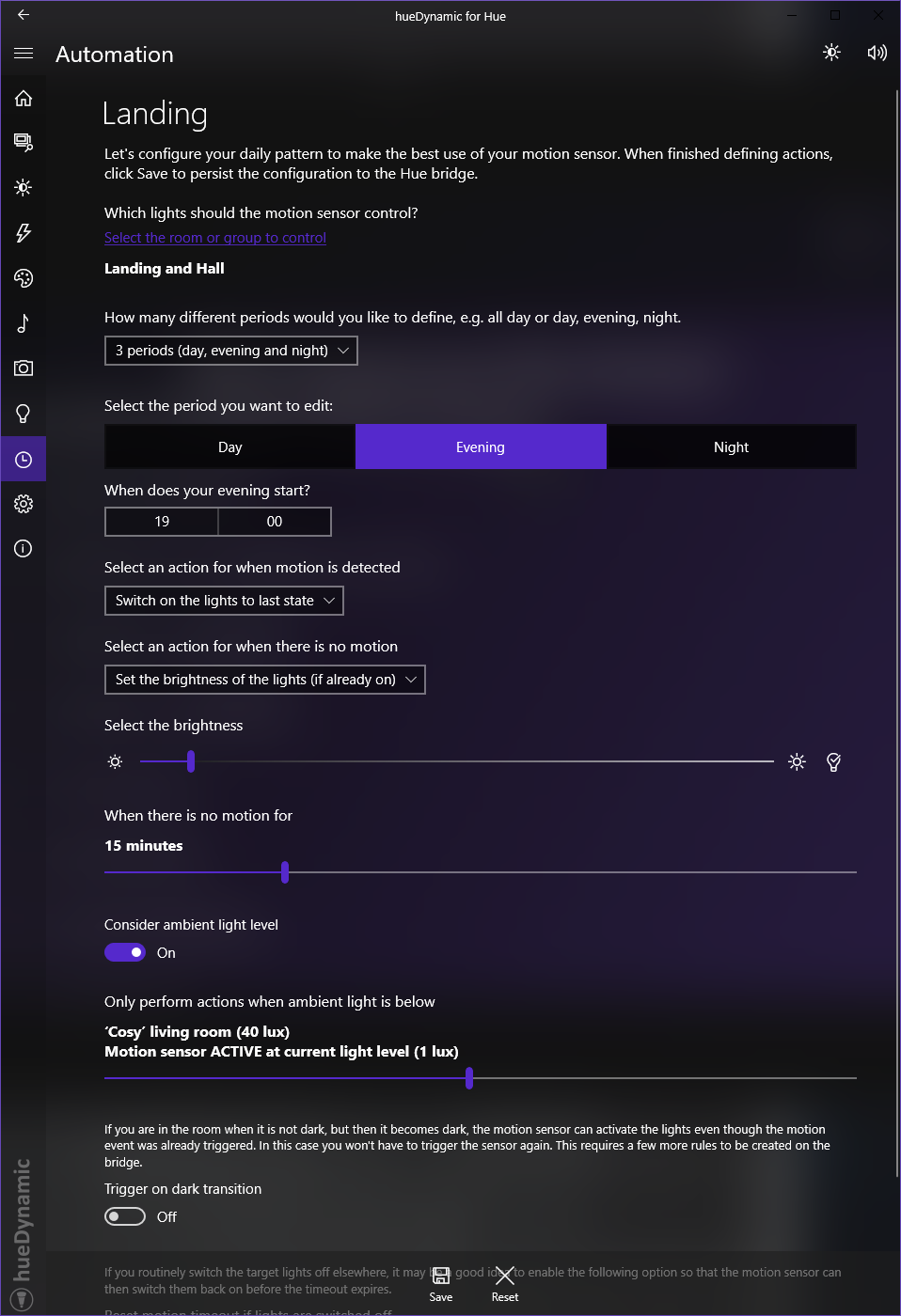Open the camera sidebar icon
The width and height of the screenshot is (901, 1316).
(24, 368)
